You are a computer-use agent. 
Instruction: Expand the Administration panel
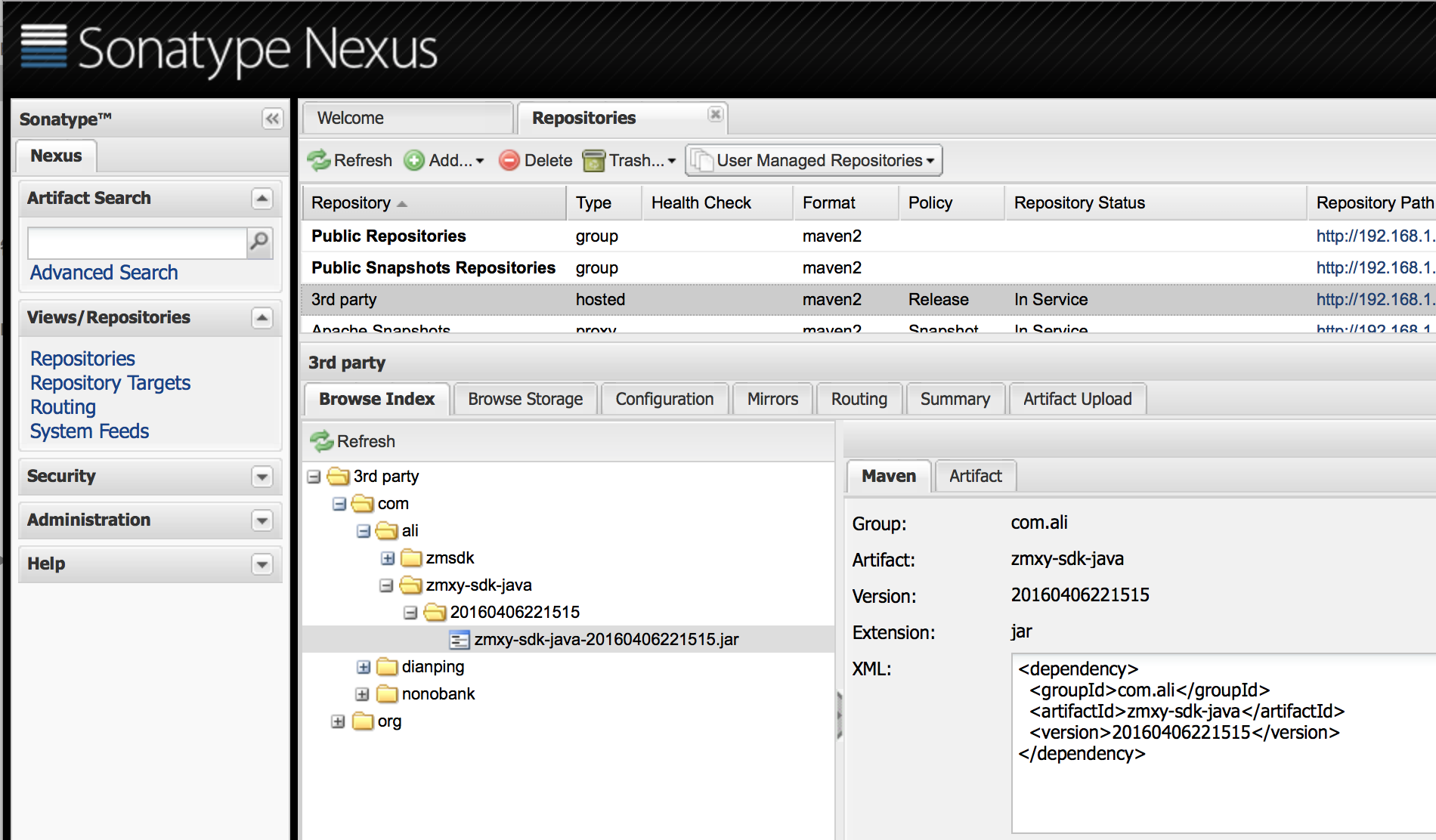pos(262,520)
